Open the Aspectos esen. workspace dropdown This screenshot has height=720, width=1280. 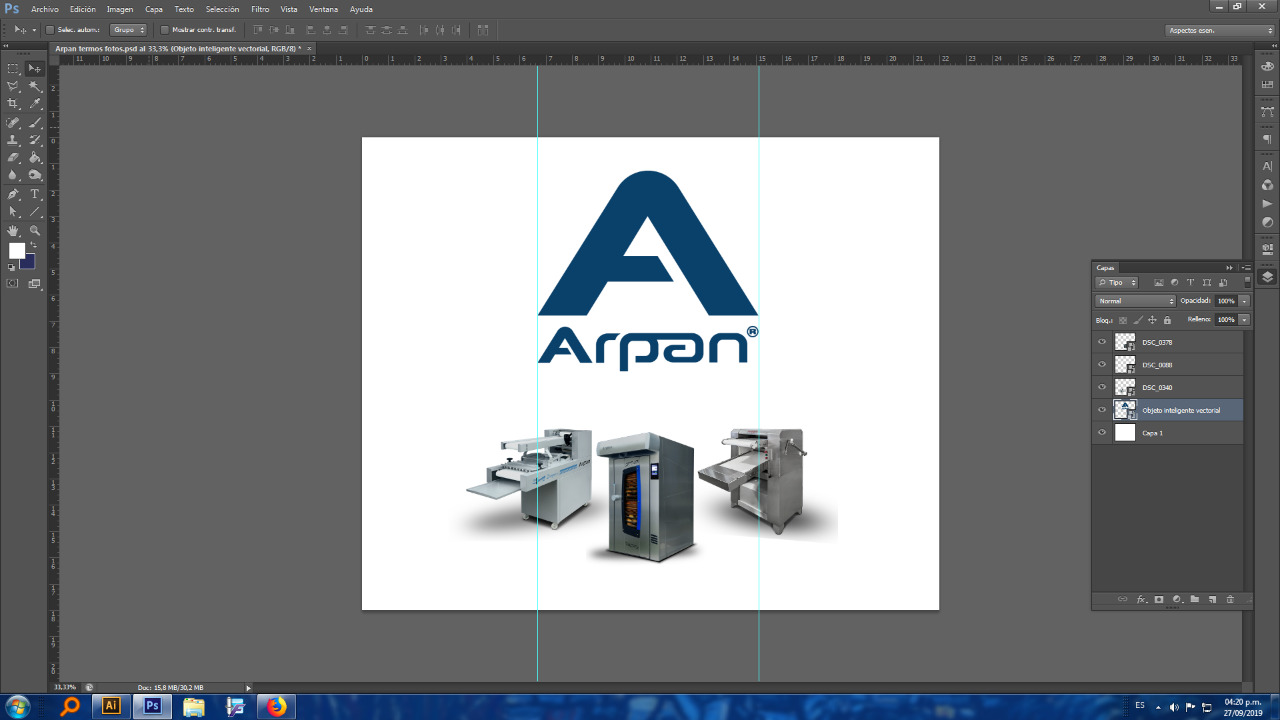[1220, 30]
